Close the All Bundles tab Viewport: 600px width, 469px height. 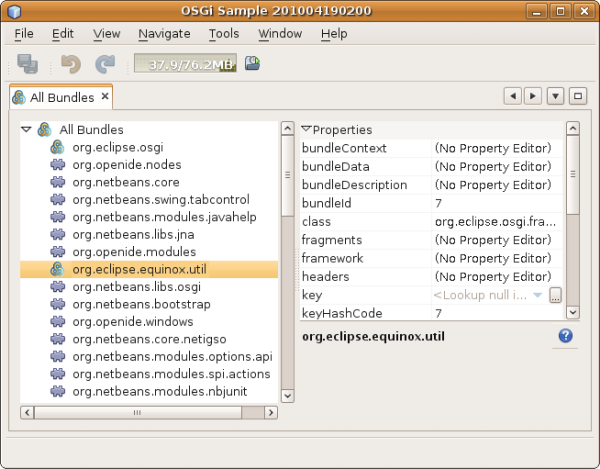coord(105,97)
